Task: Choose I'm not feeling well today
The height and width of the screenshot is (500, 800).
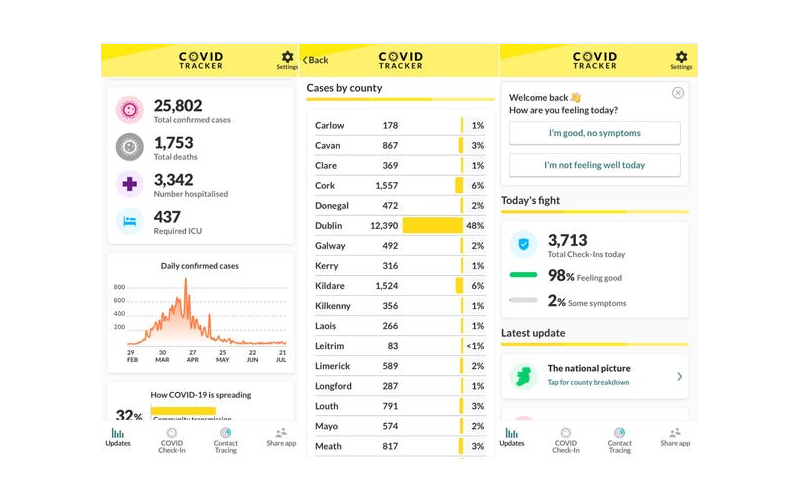Action: click(594, 165)
